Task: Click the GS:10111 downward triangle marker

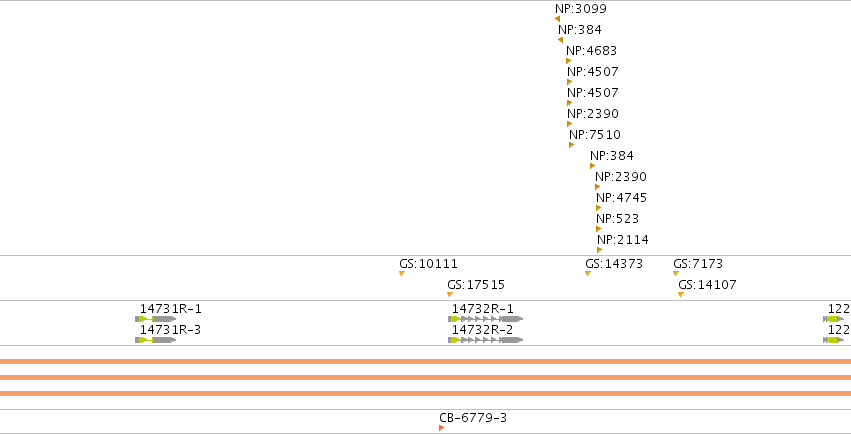Action: [x=402, y=273]
